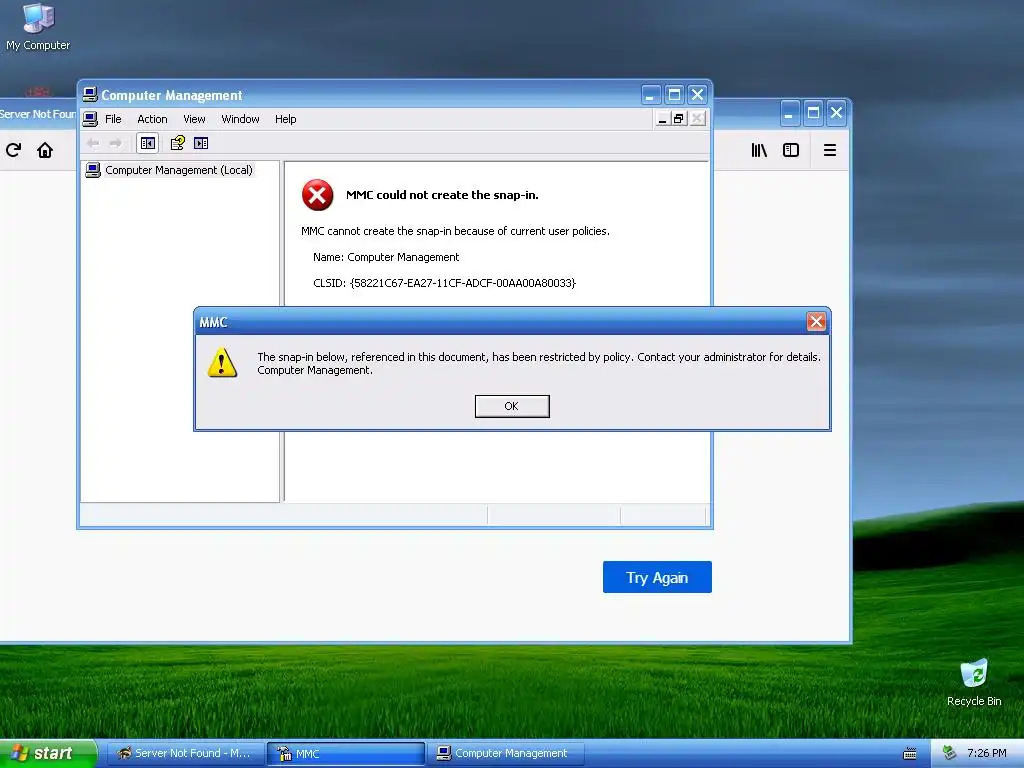
Task: Click the red error X icon
Action: pyautogui.click(x=317, y=195)
